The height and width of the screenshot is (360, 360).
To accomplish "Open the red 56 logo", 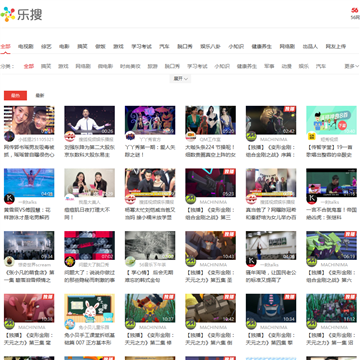I will click(x=355, y=10).
